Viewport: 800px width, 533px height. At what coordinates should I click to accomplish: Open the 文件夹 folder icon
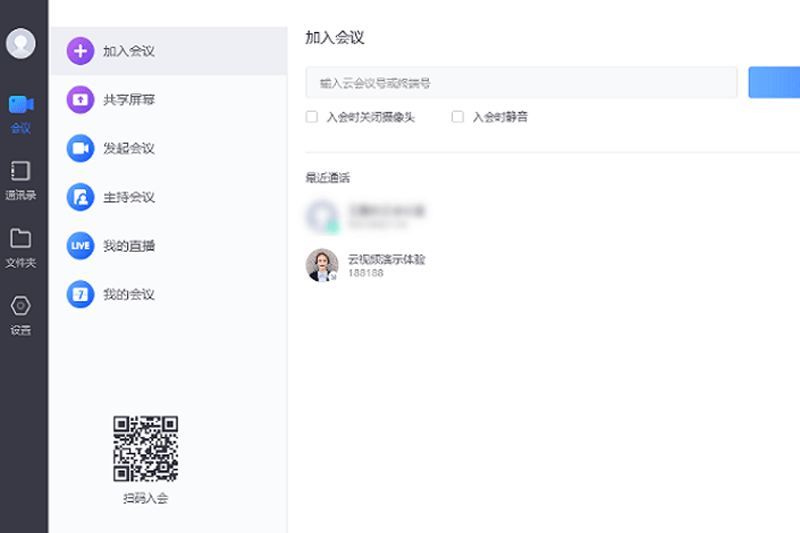click(21, 238)
